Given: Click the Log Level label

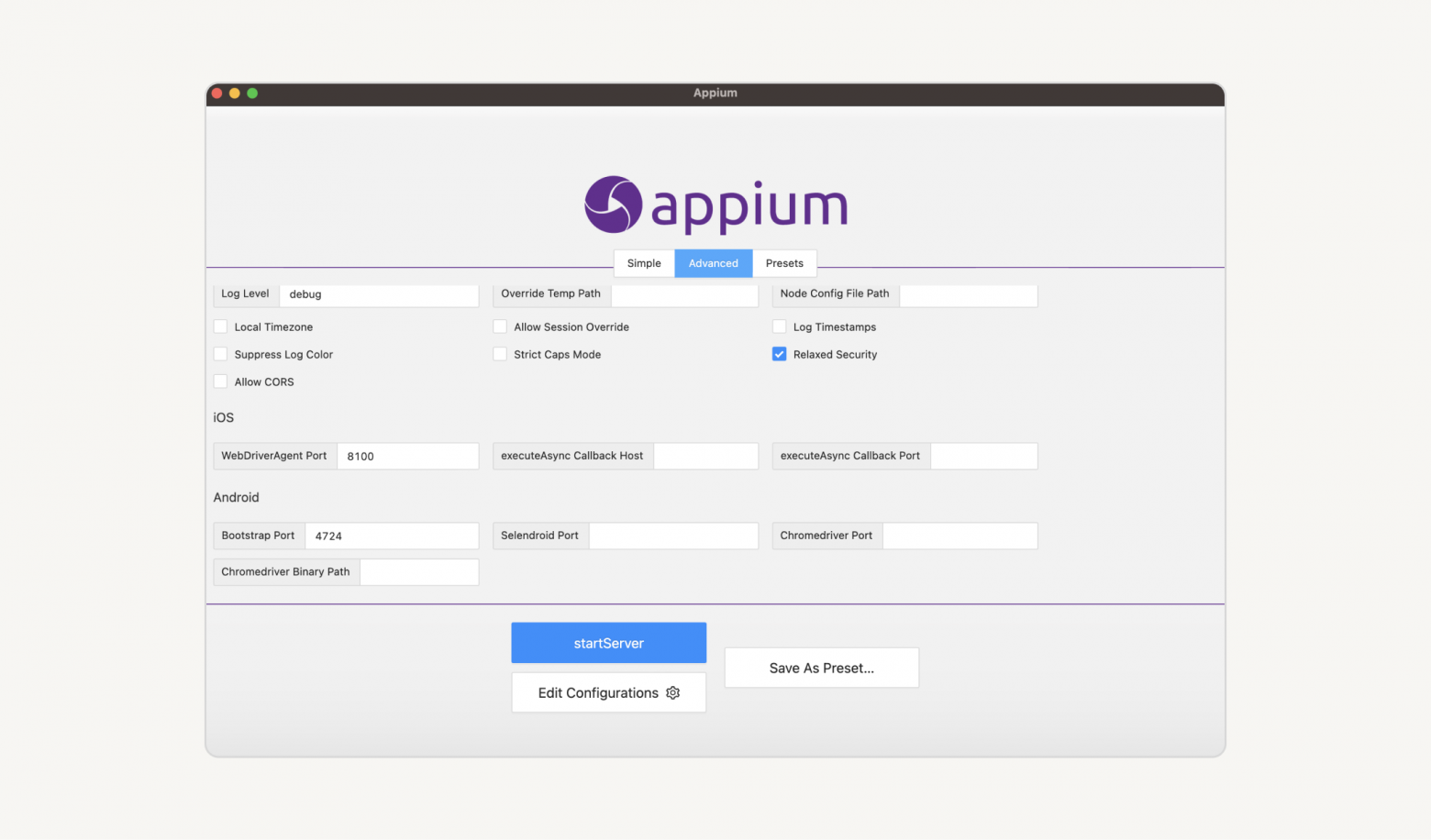Looking at the screenshot, I should point(245,293).
